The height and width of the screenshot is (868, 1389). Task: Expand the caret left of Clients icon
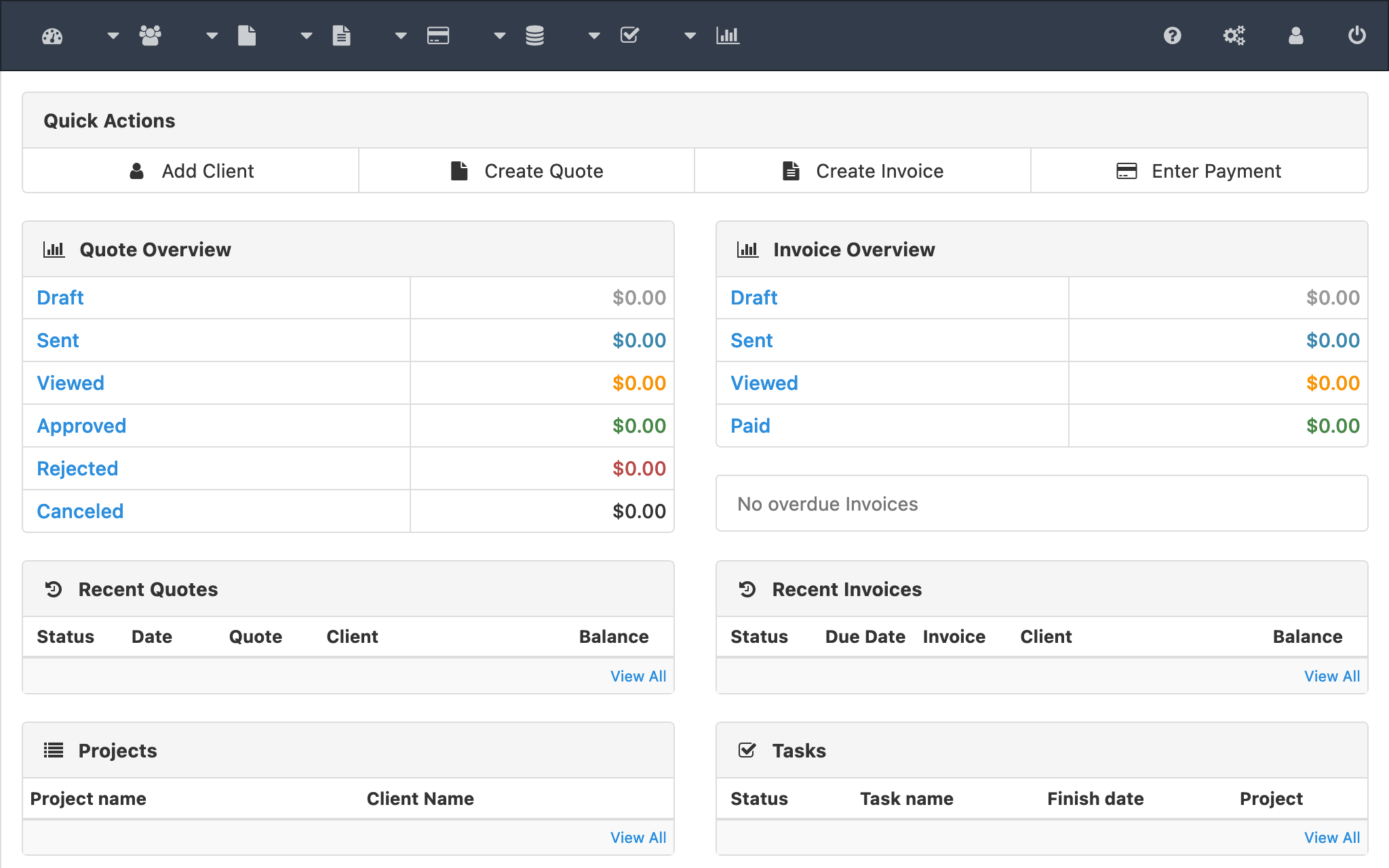click(113, 35)
